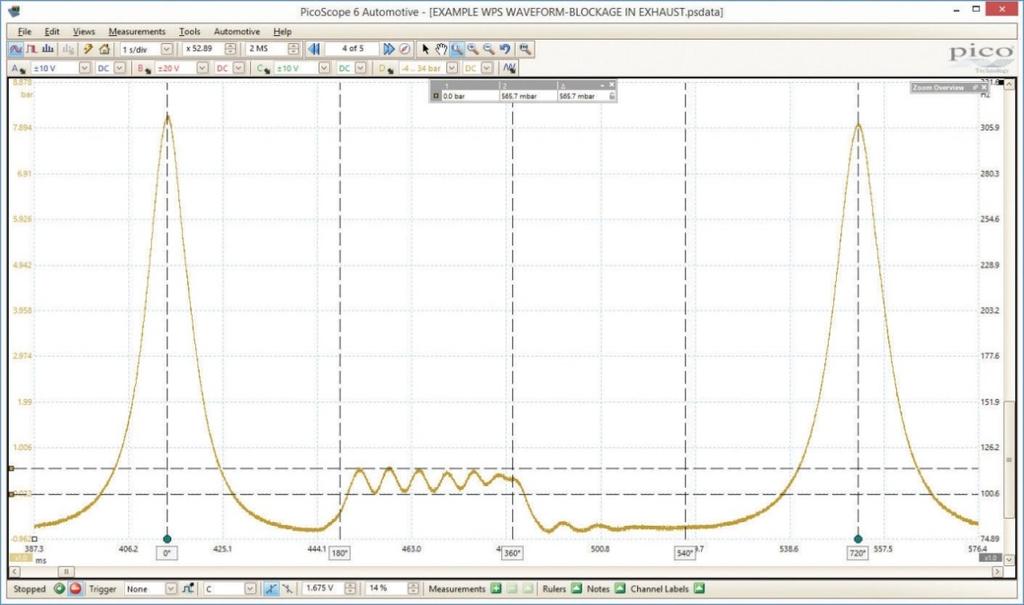Screen dimensions: 1024x605
Task: Open advanced trigger settings icon
Action: [188, 589]
